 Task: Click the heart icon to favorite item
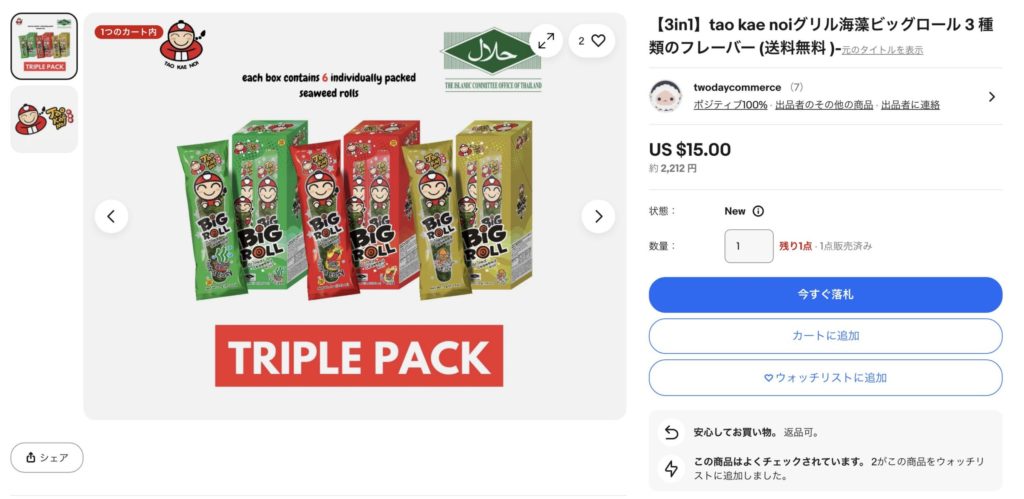click(592, 40)
